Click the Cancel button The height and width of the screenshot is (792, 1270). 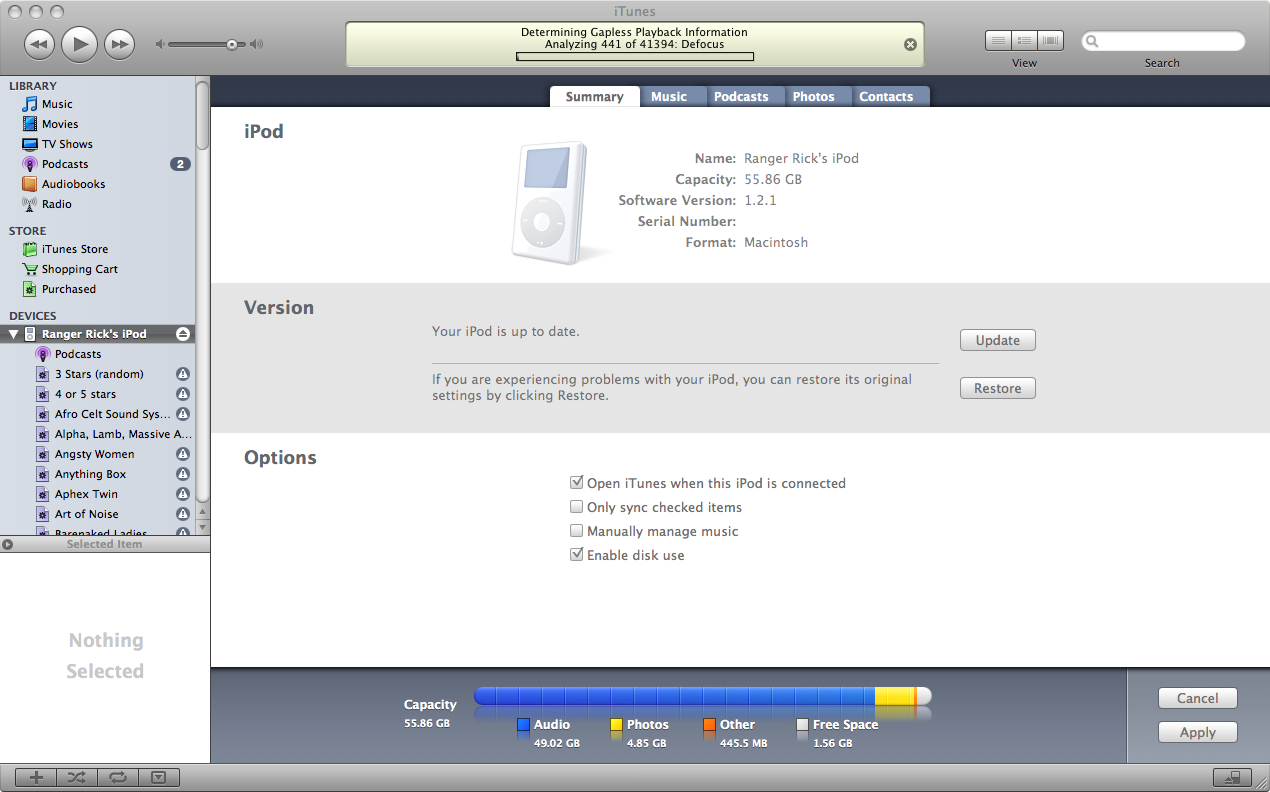(1198, 698)
